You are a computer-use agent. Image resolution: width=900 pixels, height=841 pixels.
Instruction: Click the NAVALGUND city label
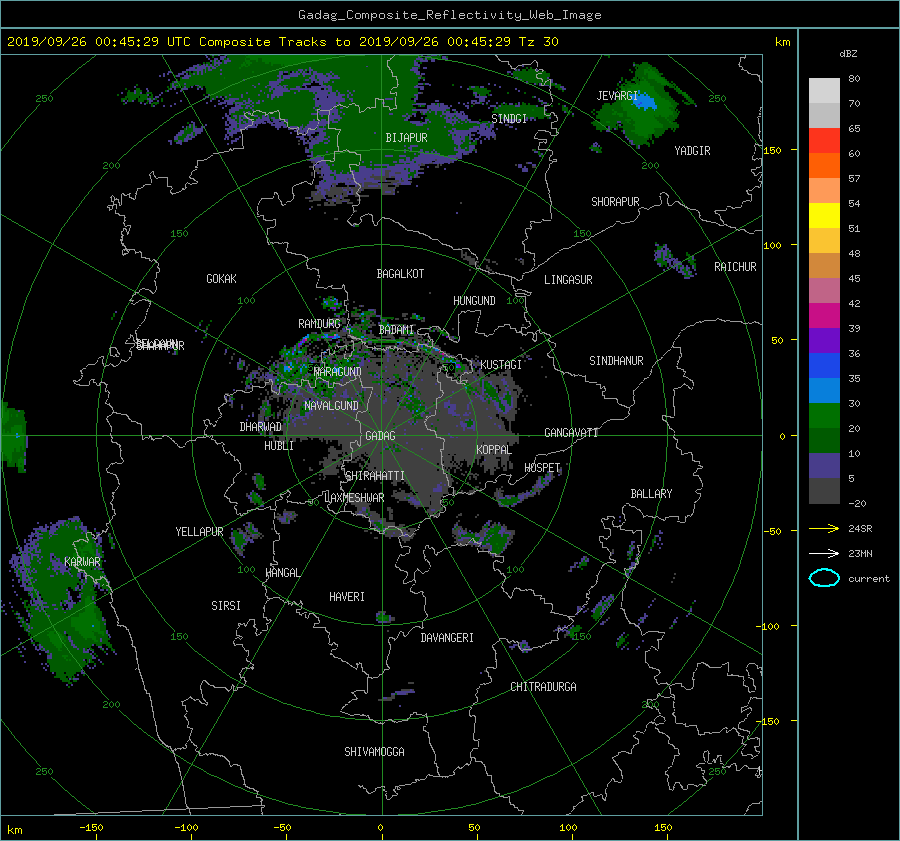[x=331, y=406]
